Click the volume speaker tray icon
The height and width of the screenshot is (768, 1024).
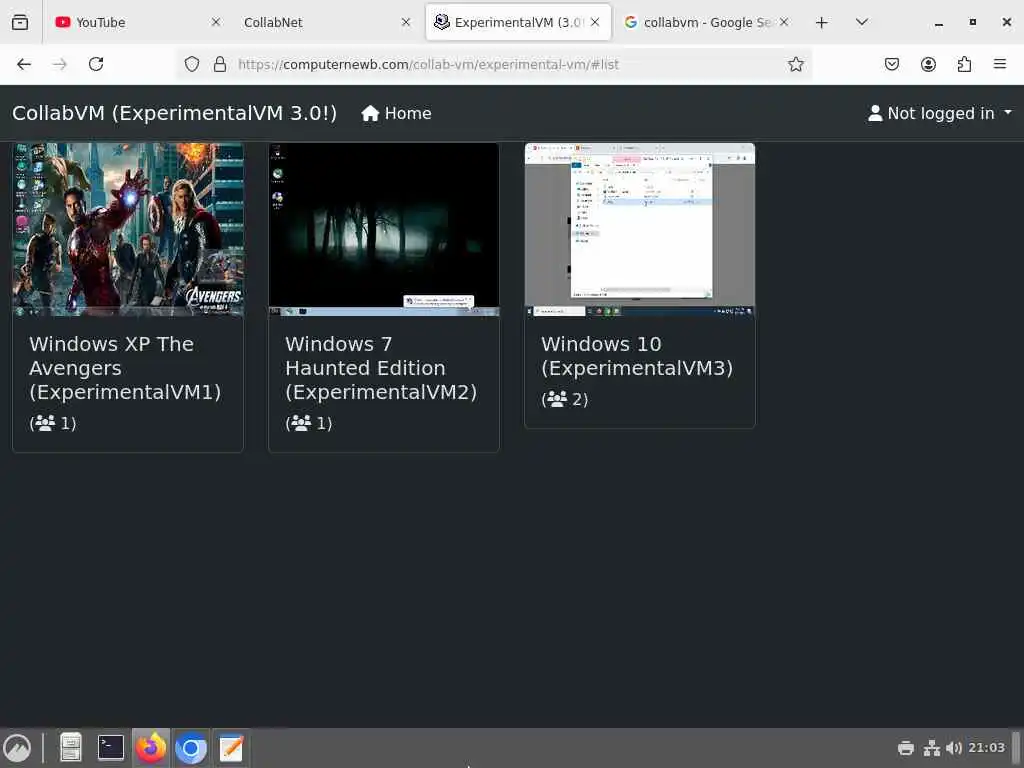point(953,748)
